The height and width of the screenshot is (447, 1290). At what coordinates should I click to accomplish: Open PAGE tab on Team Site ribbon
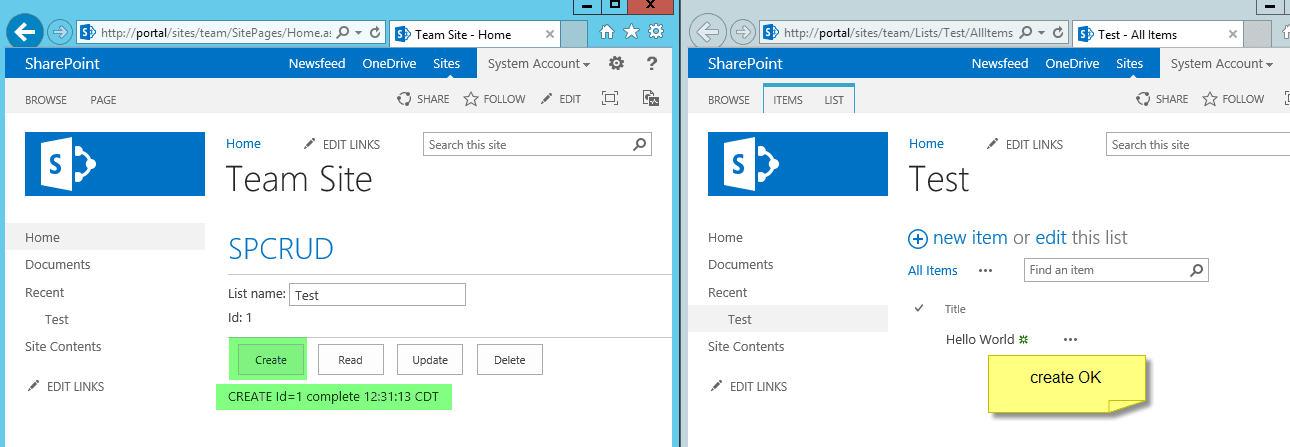103,100
